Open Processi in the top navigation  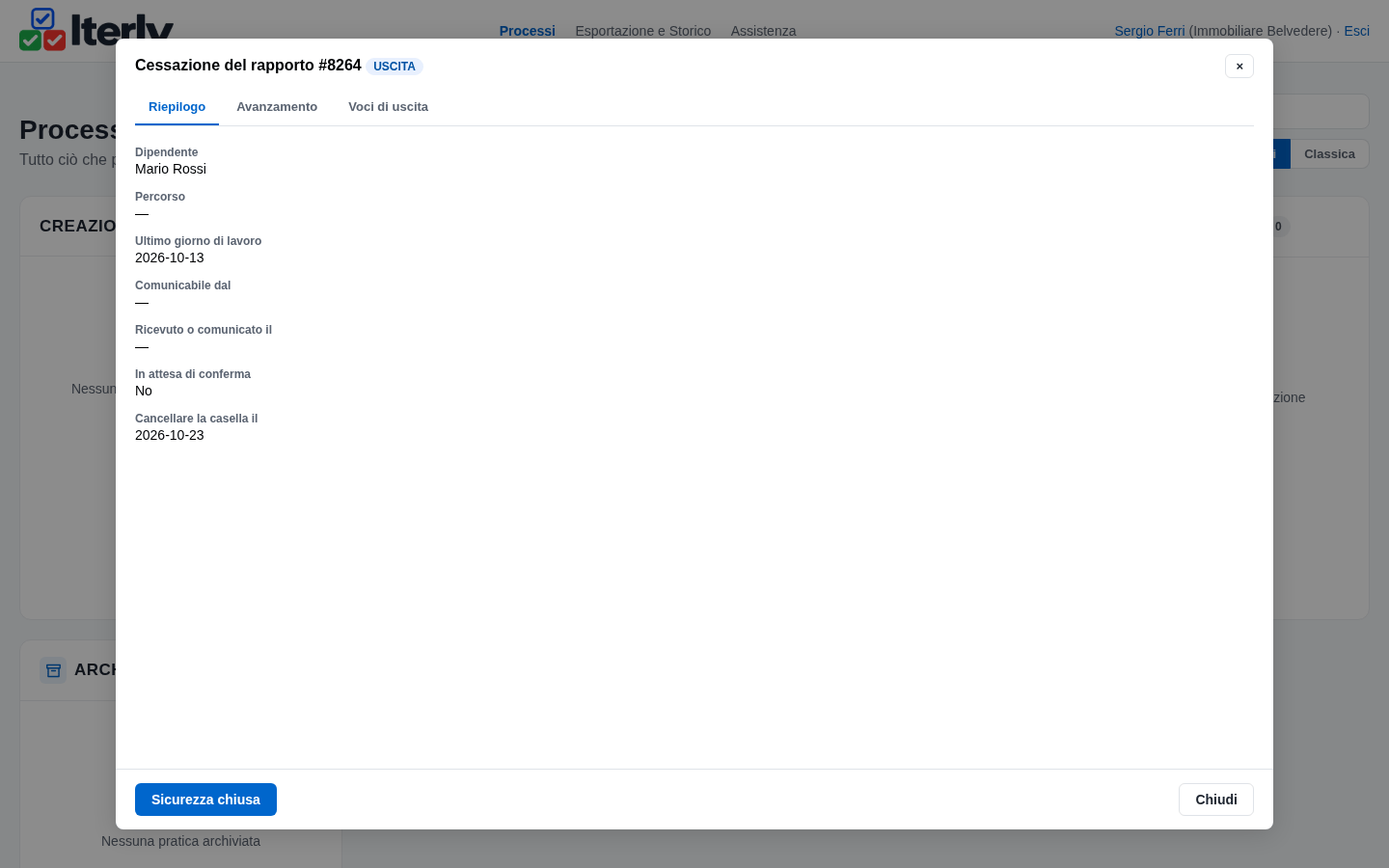[x=528, y=31]
